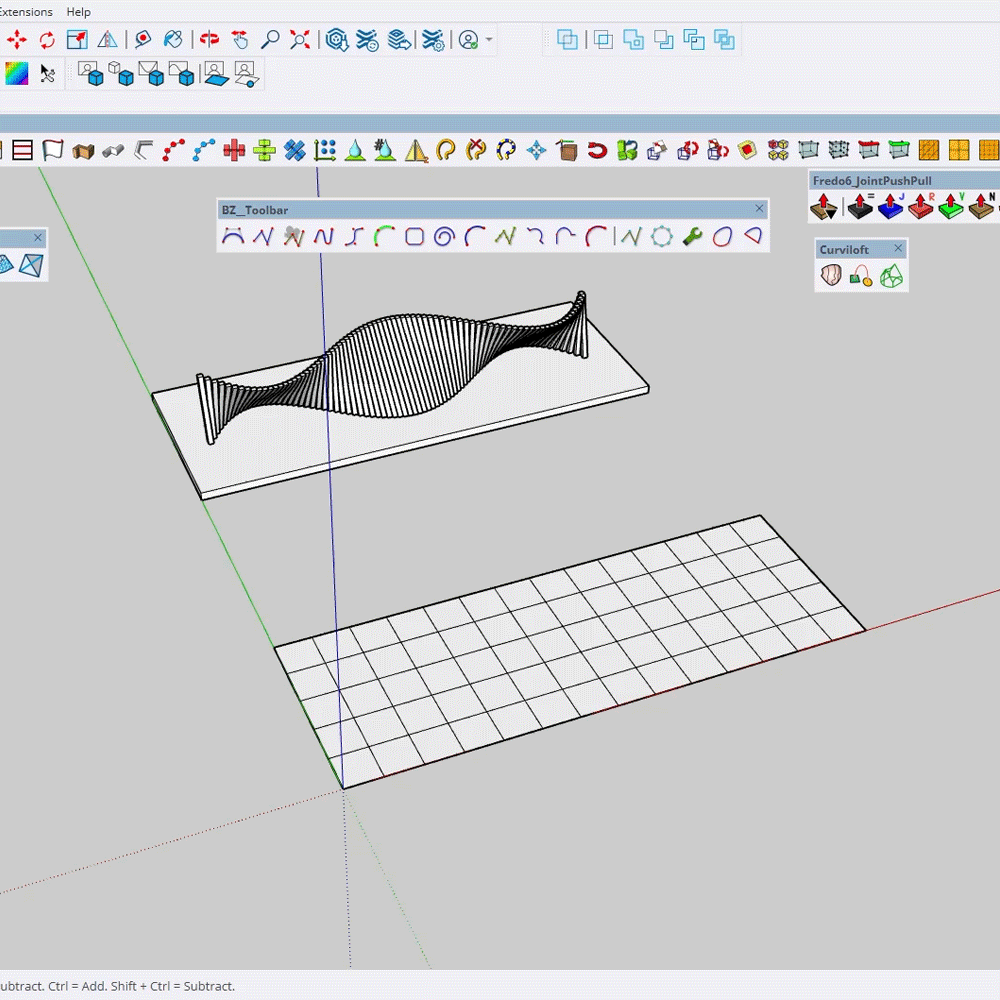Image resolution: width=1000 pixels, height=1000 pixels.
Task: Open the account profile dropdown arrow
Action: click(x=489, y=40)
